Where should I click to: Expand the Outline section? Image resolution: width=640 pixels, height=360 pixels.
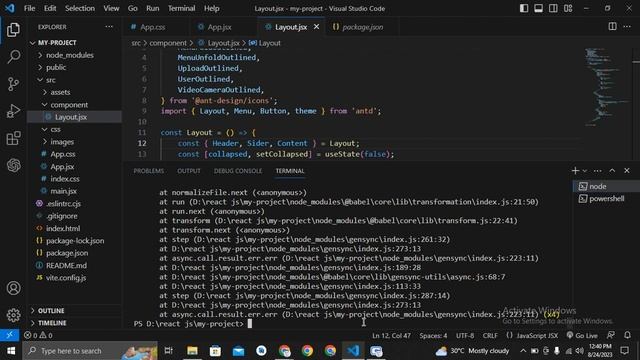click(74, 311)
